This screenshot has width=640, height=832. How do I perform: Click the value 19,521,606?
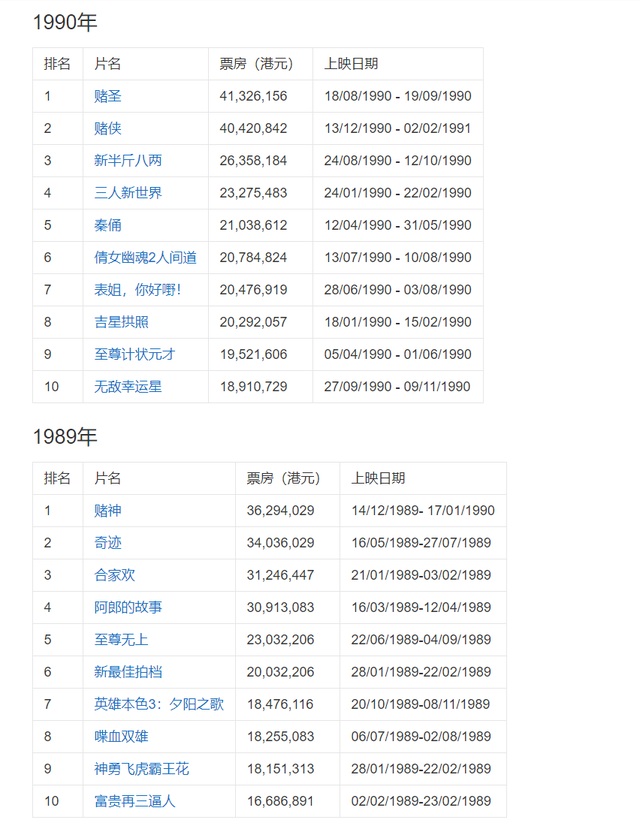[x=254, y=354]
